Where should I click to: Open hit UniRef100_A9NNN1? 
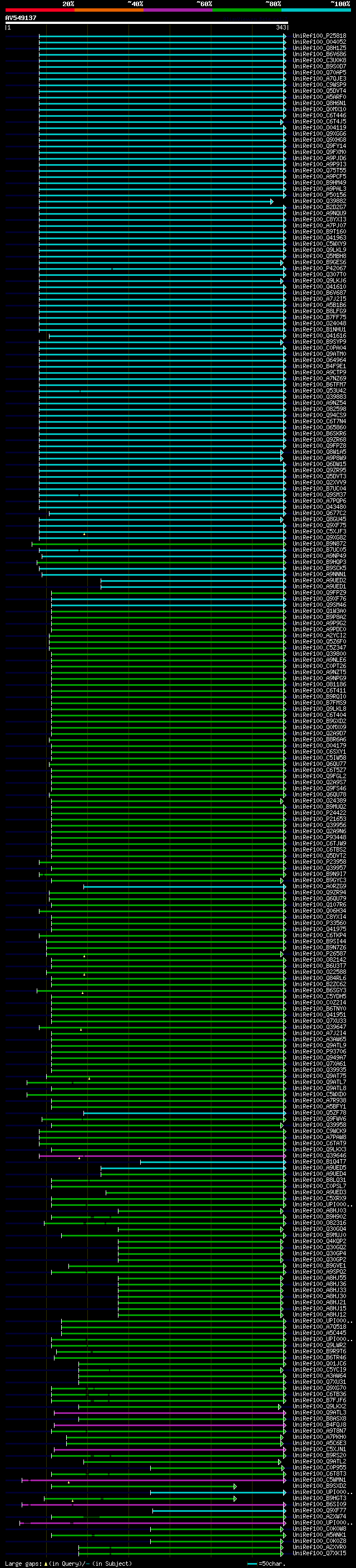(x=319, y=574)
